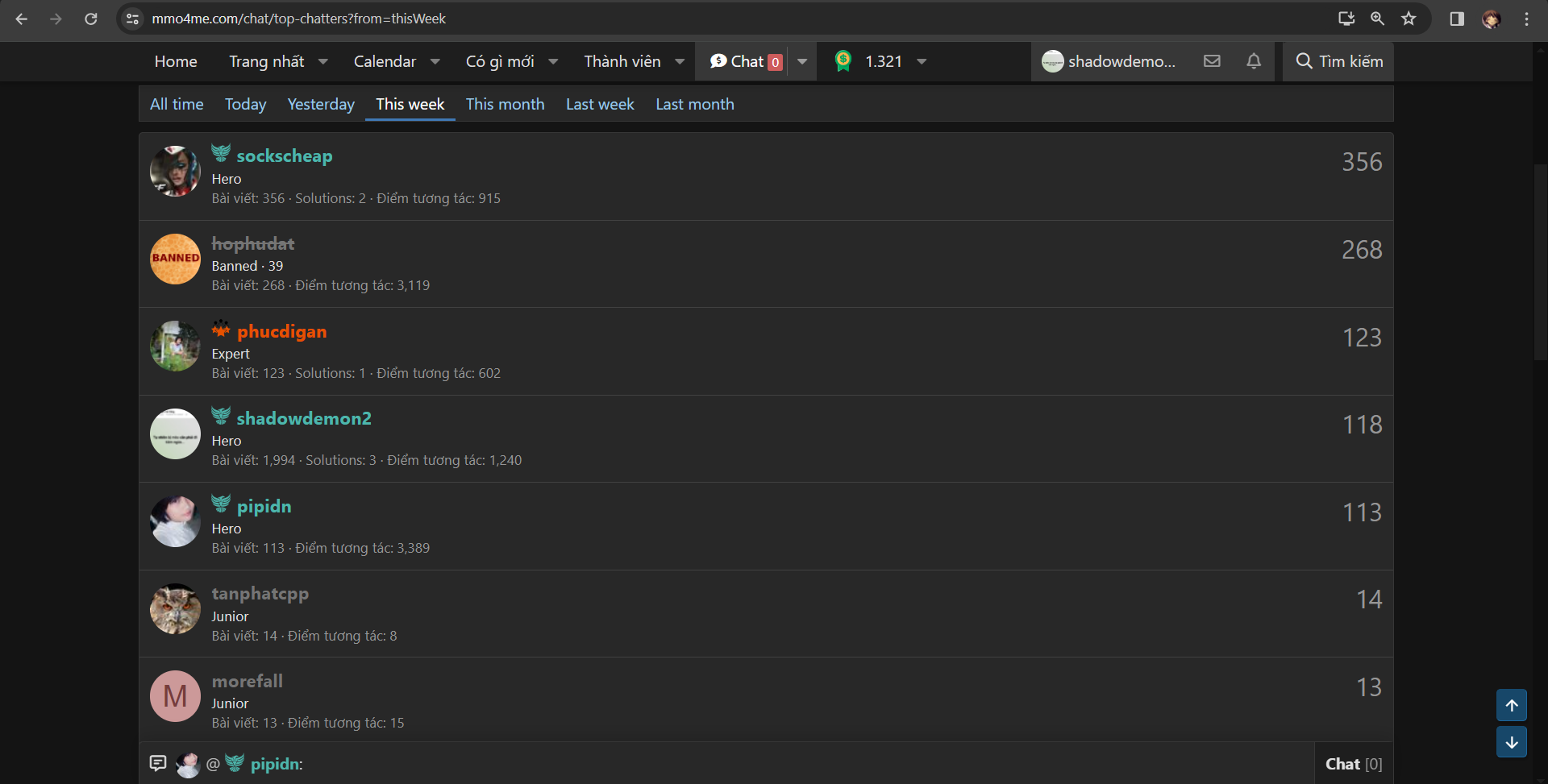This screenshot has width=1548, height=784.
Task: Open the Chrome three-dot menu
Action: pyautogui.click(x=1526, y=19)
